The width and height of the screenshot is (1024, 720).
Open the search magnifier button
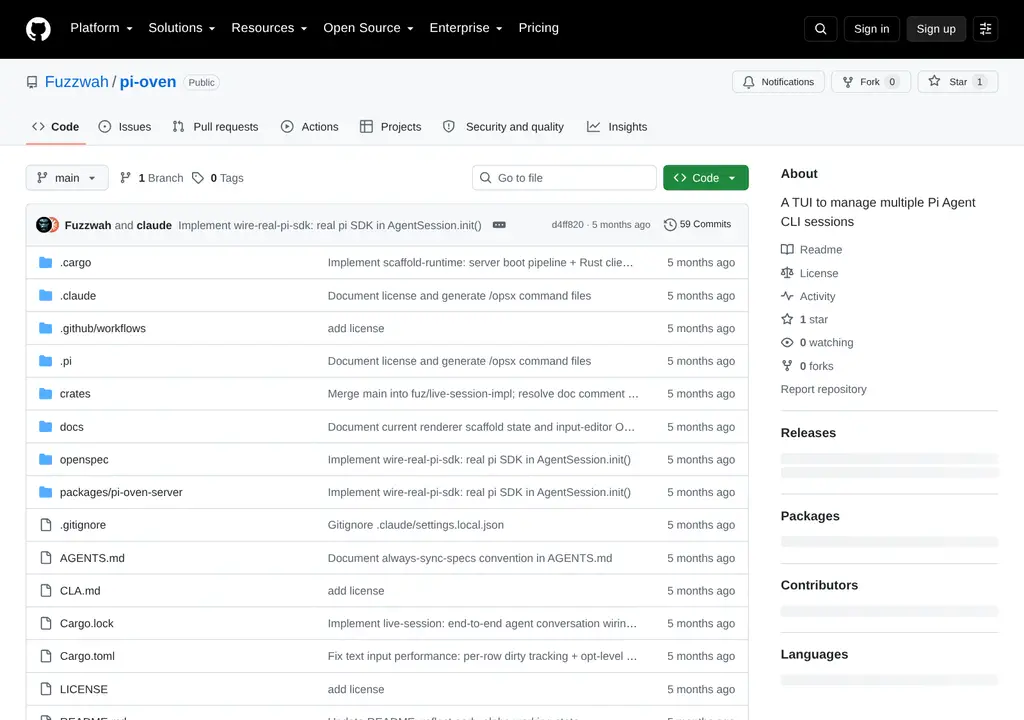pyautogui.click(x=820, y=29)
